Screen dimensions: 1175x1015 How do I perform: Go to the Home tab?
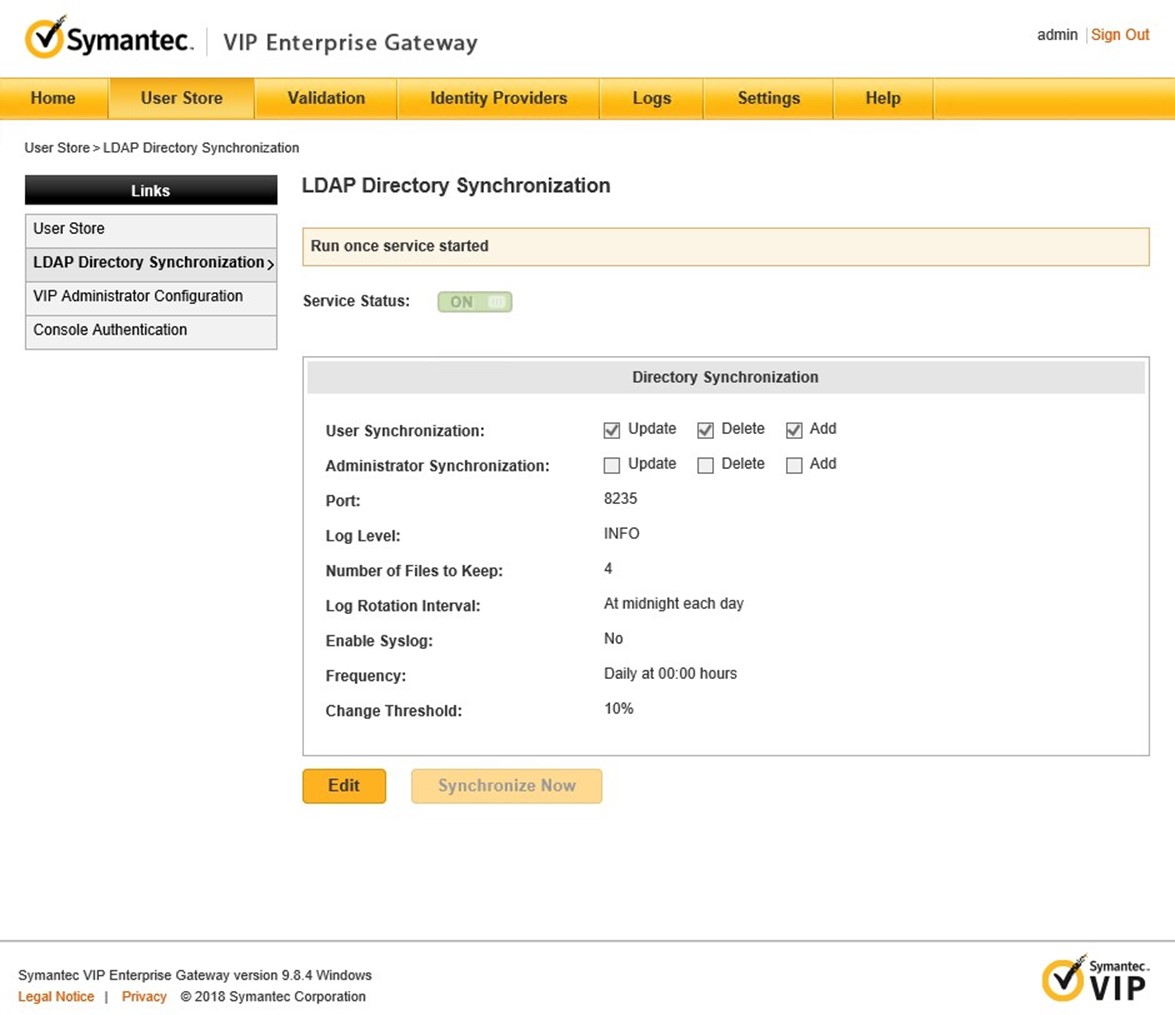pyautogui.click(x=53, y=98)
